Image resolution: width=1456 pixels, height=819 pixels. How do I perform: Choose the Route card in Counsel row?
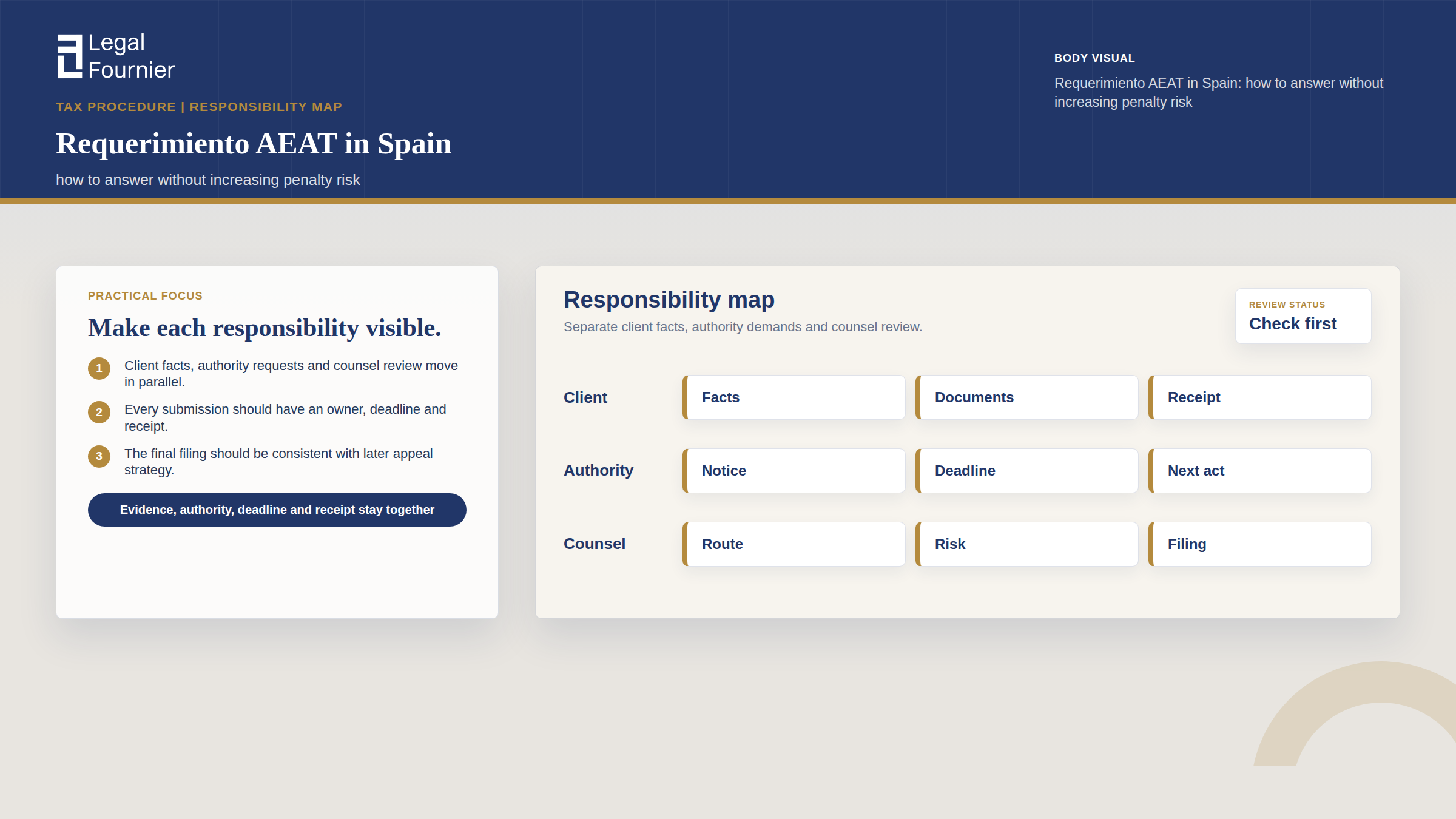[794, 544]
